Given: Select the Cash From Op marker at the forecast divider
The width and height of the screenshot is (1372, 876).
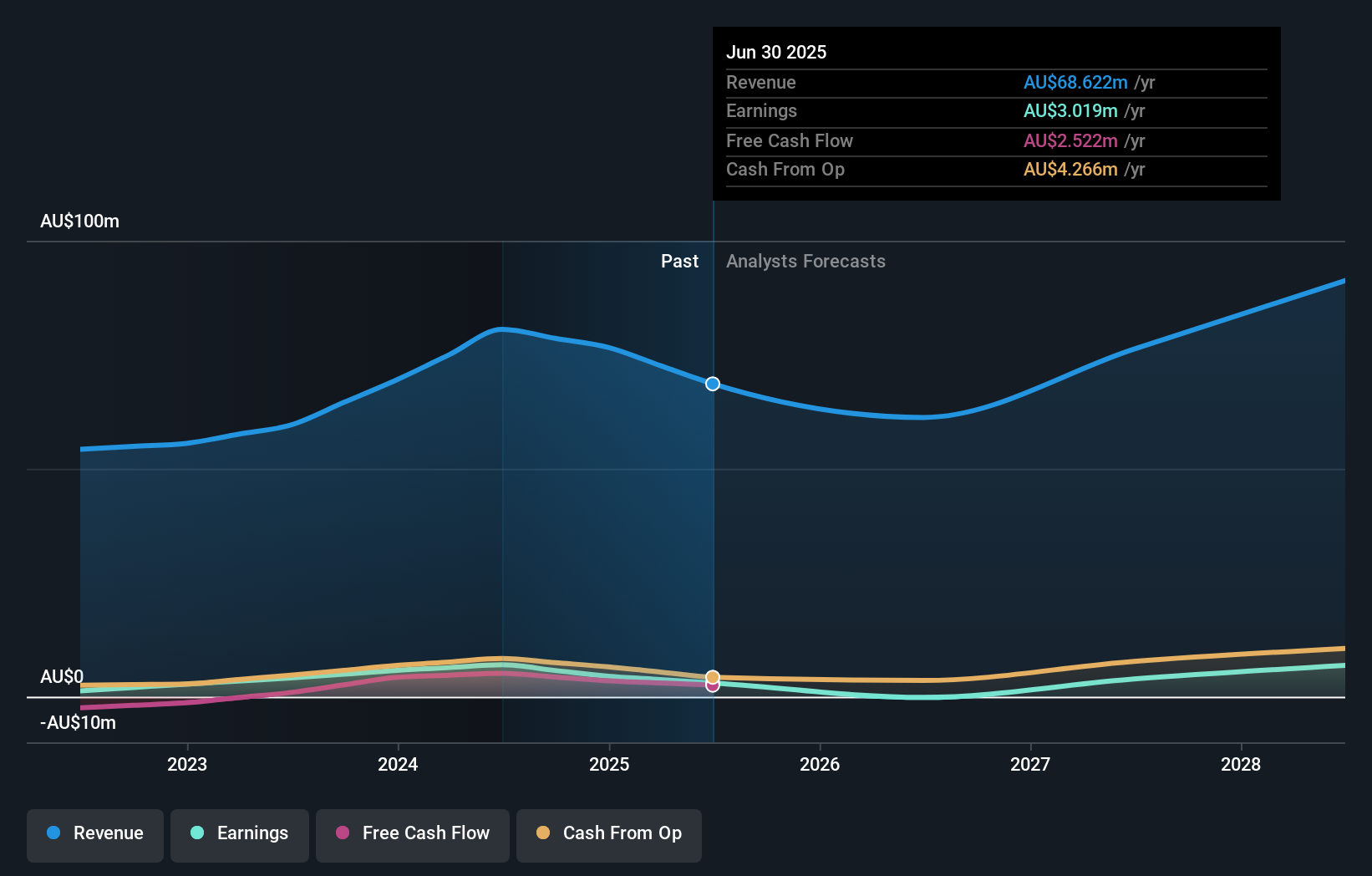Looking at the screenshot, I should 713,677.
